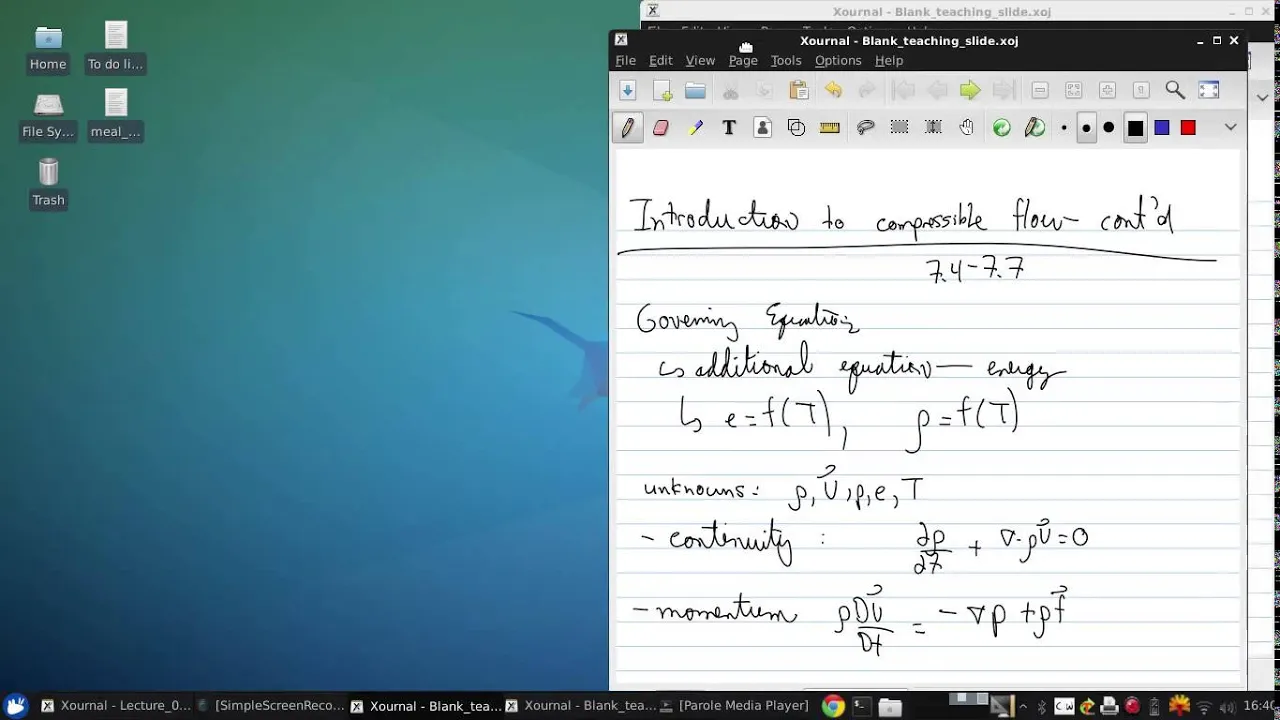Viewport: 1280px width, 720px height.
Task: Click the Open file folder icon
Action: tap(696, 90)
